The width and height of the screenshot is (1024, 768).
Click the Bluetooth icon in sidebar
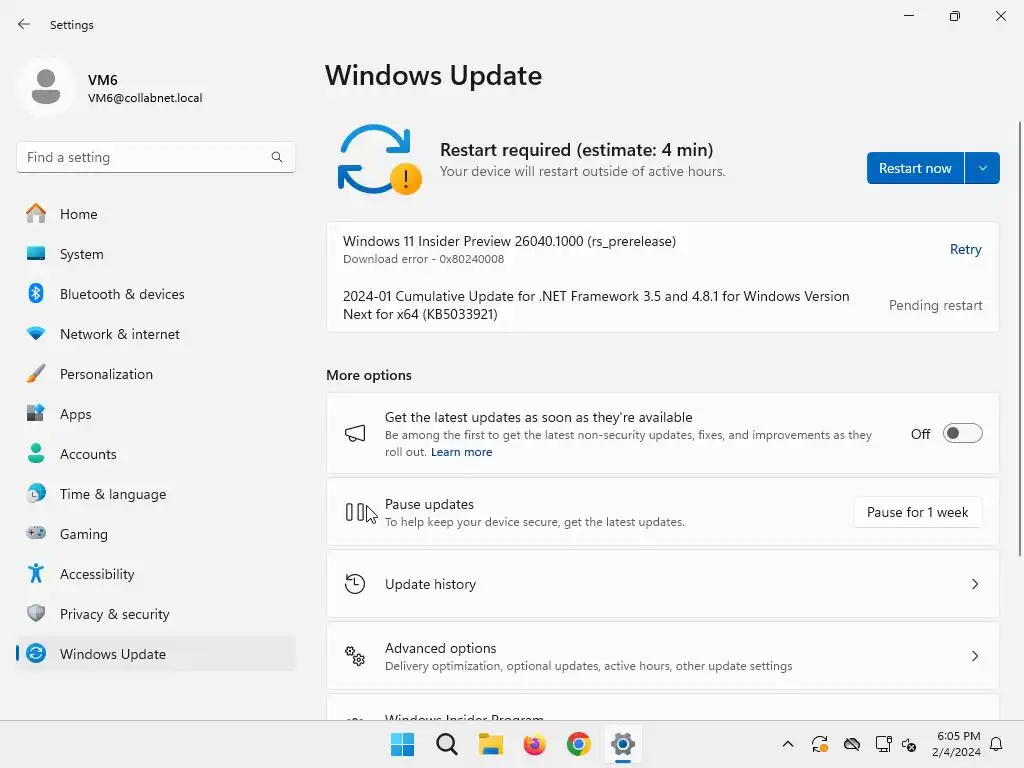pyautogui.click(x=36, y=293)
